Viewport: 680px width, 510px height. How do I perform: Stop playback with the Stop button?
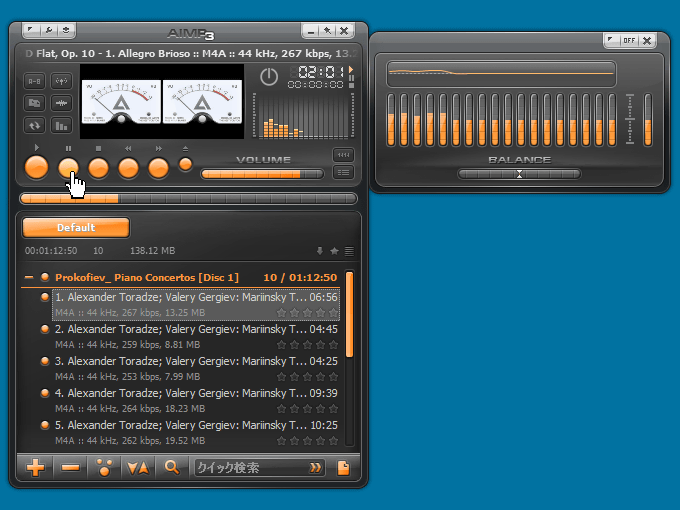point(98,167)
